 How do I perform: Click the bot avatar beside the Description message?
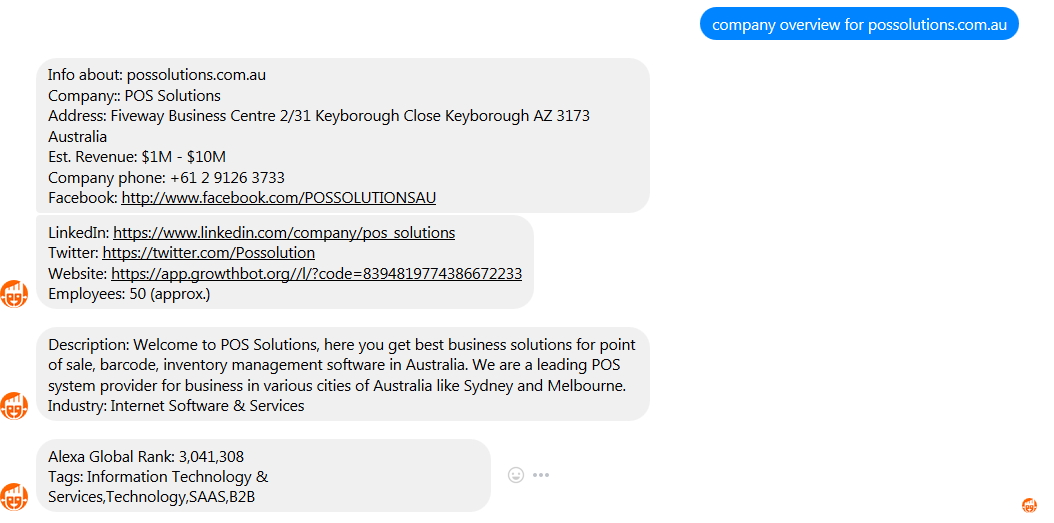(x=13, y=406)
